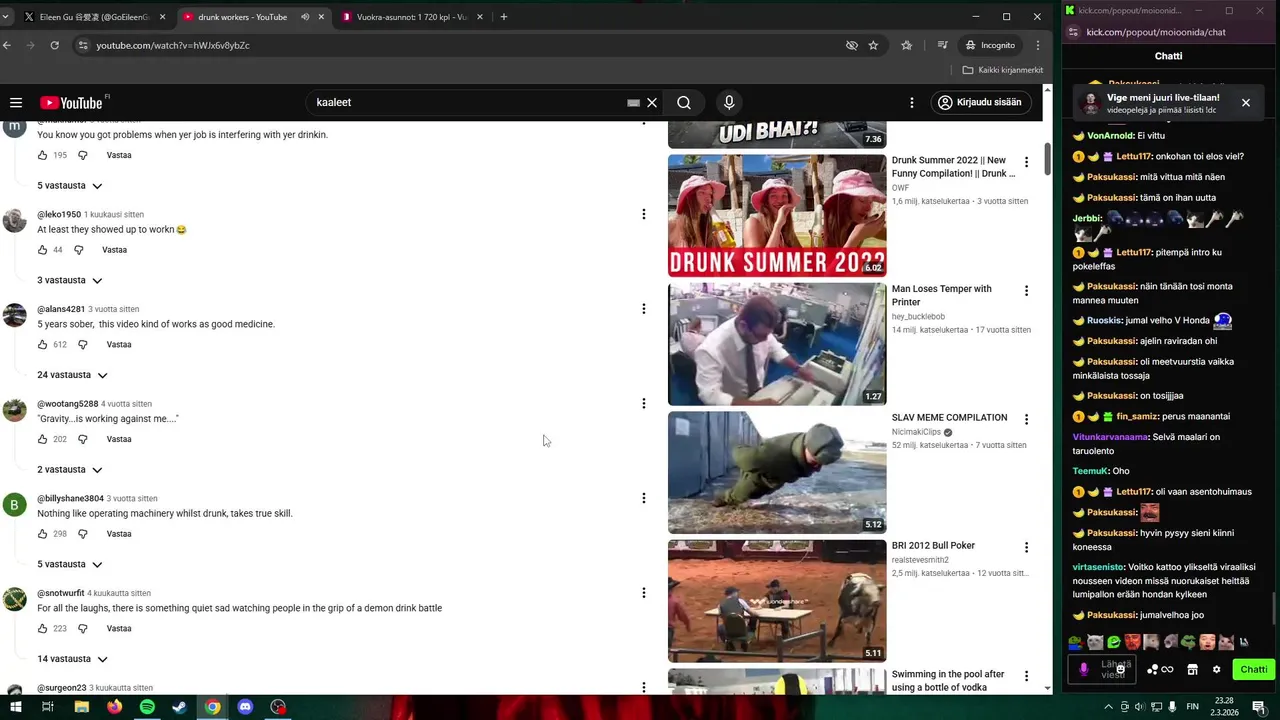Run the YouTube search with magnifier button
Screen dimensions: 1280x720
coord(684,102)
